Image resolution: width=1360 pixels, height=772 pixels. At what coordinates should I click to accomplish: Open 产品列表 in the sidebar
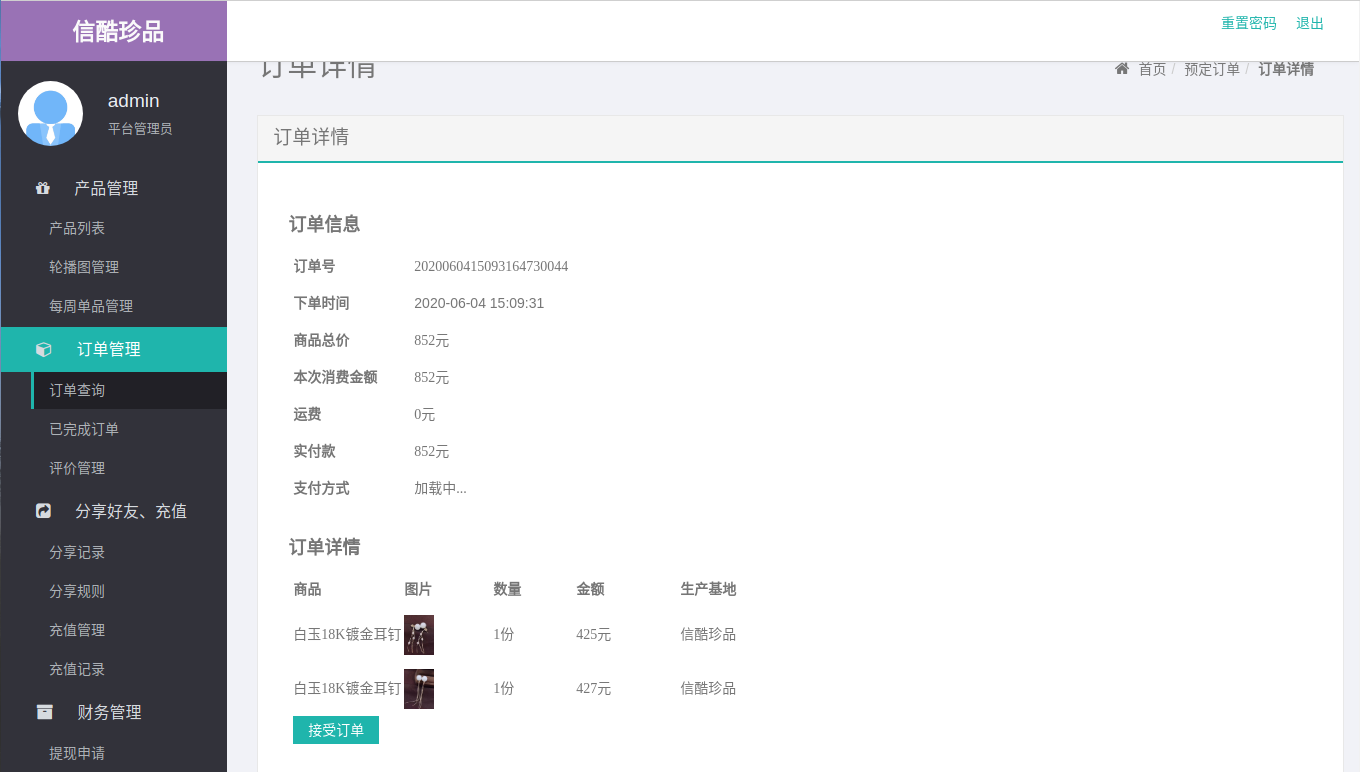[x=77, y=228]
